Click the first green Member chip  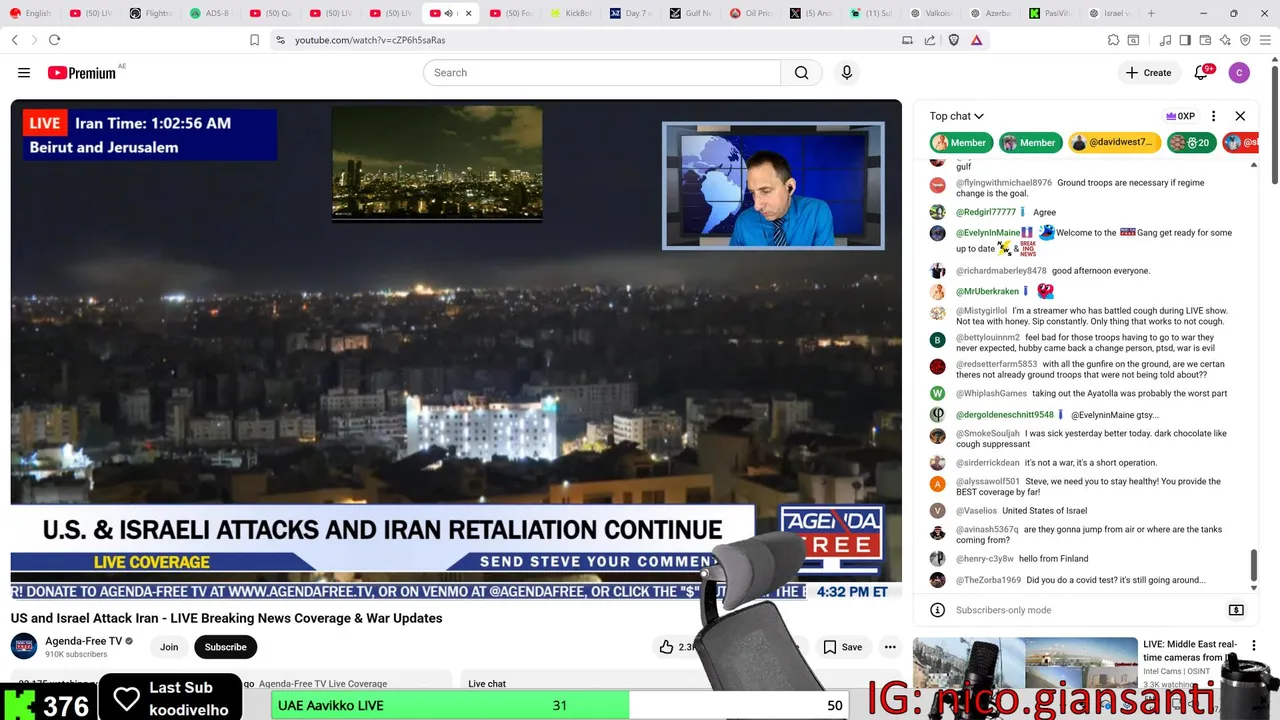click(x=960, y=143)
